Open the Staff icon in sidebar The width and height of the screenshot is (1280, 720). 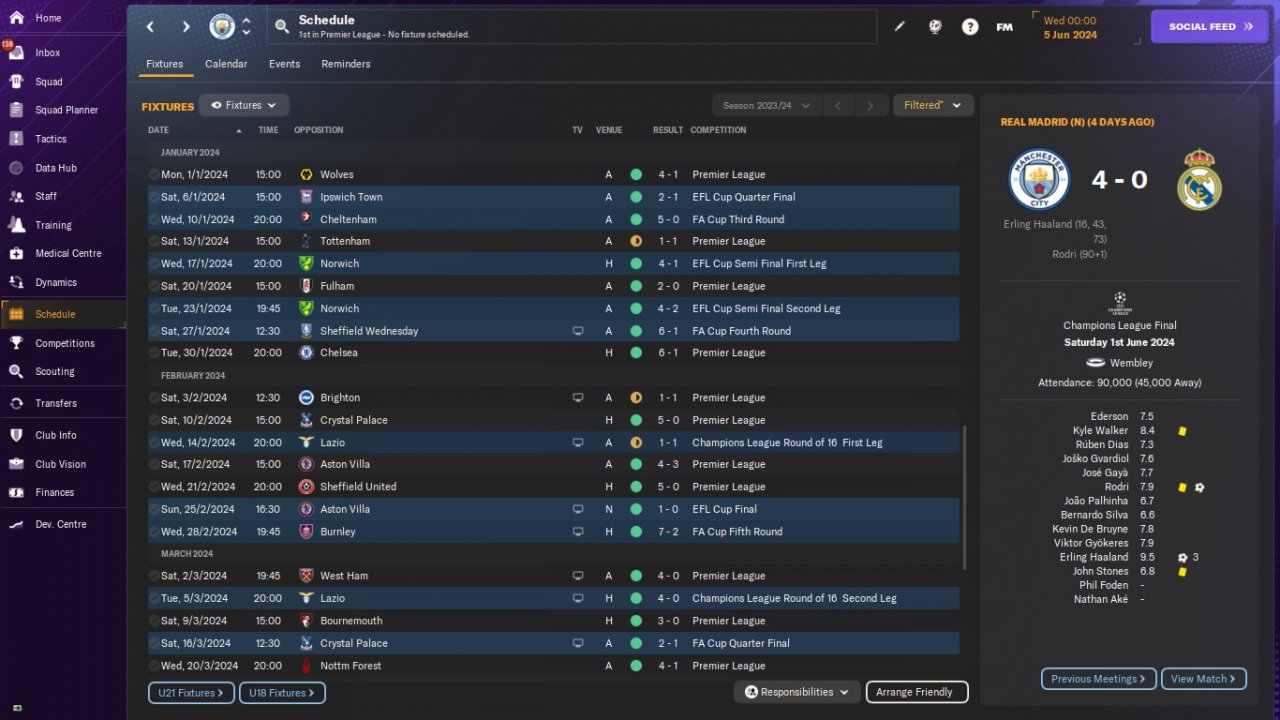pyautogui.click(x=16, y=196)
